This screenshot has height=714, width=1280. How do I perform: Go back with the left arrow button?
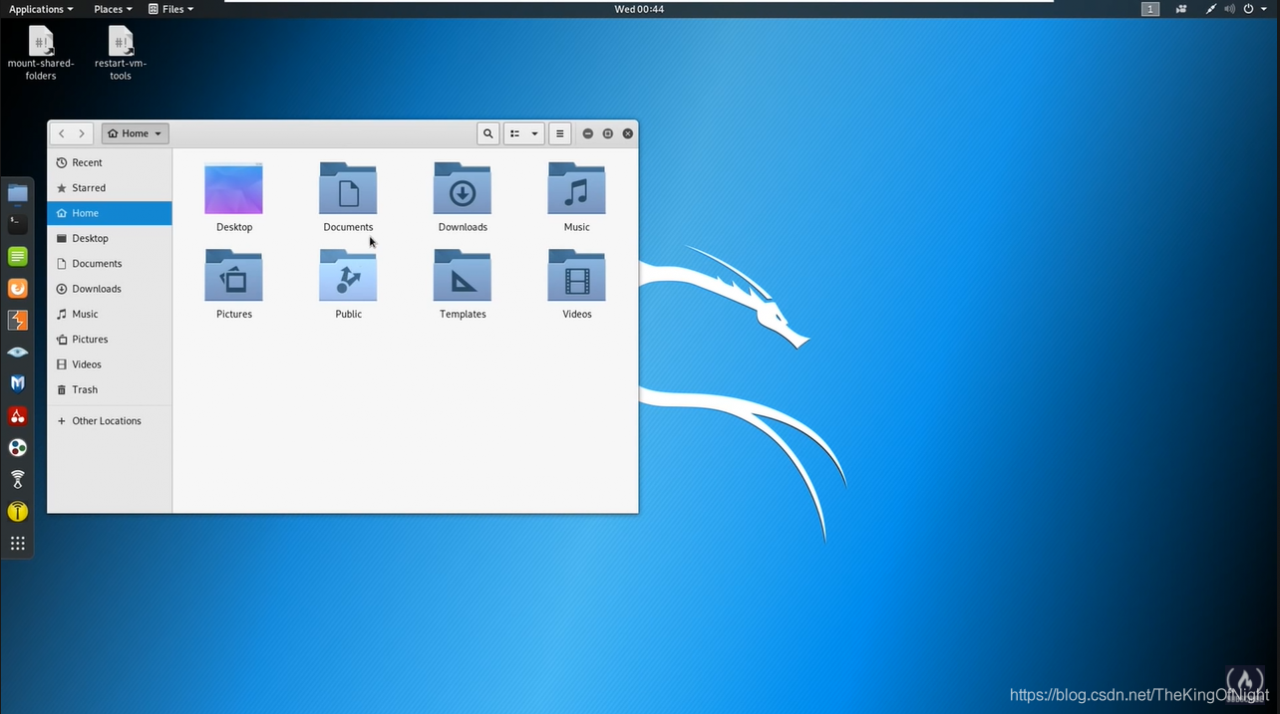61,133
